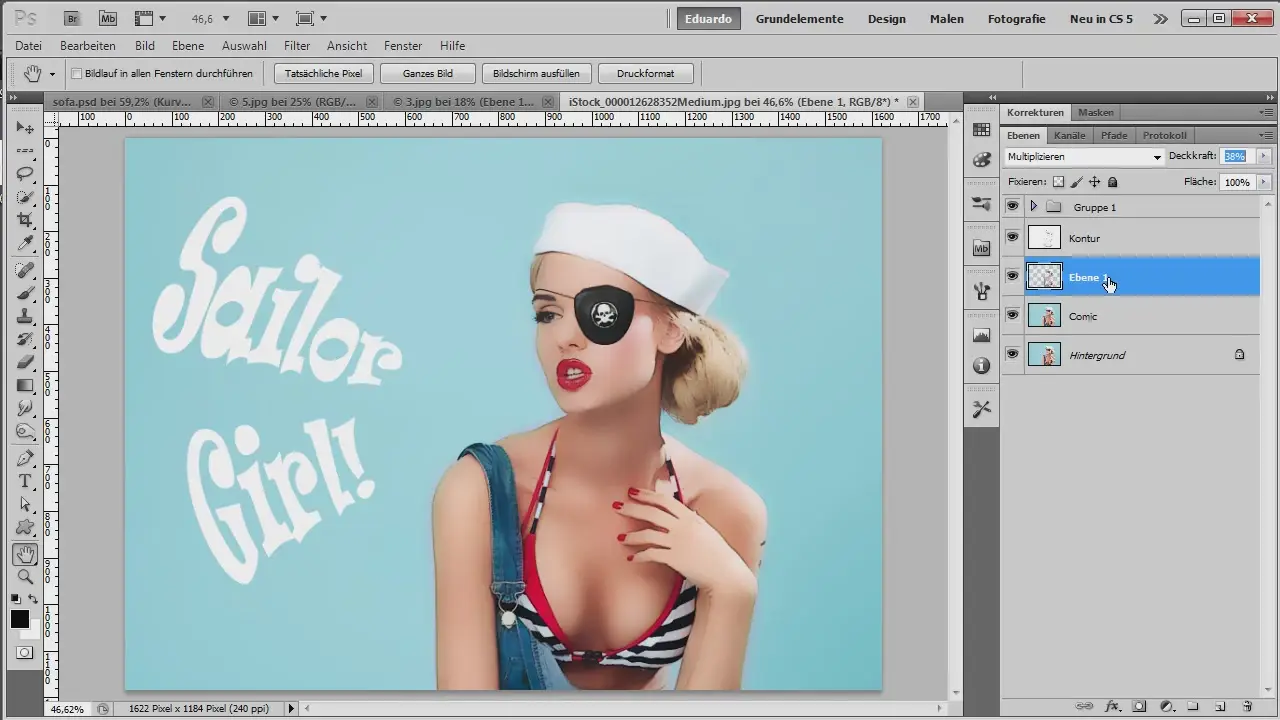
Task: Hide the Comic layer
Action: (x=1012, y=315)
